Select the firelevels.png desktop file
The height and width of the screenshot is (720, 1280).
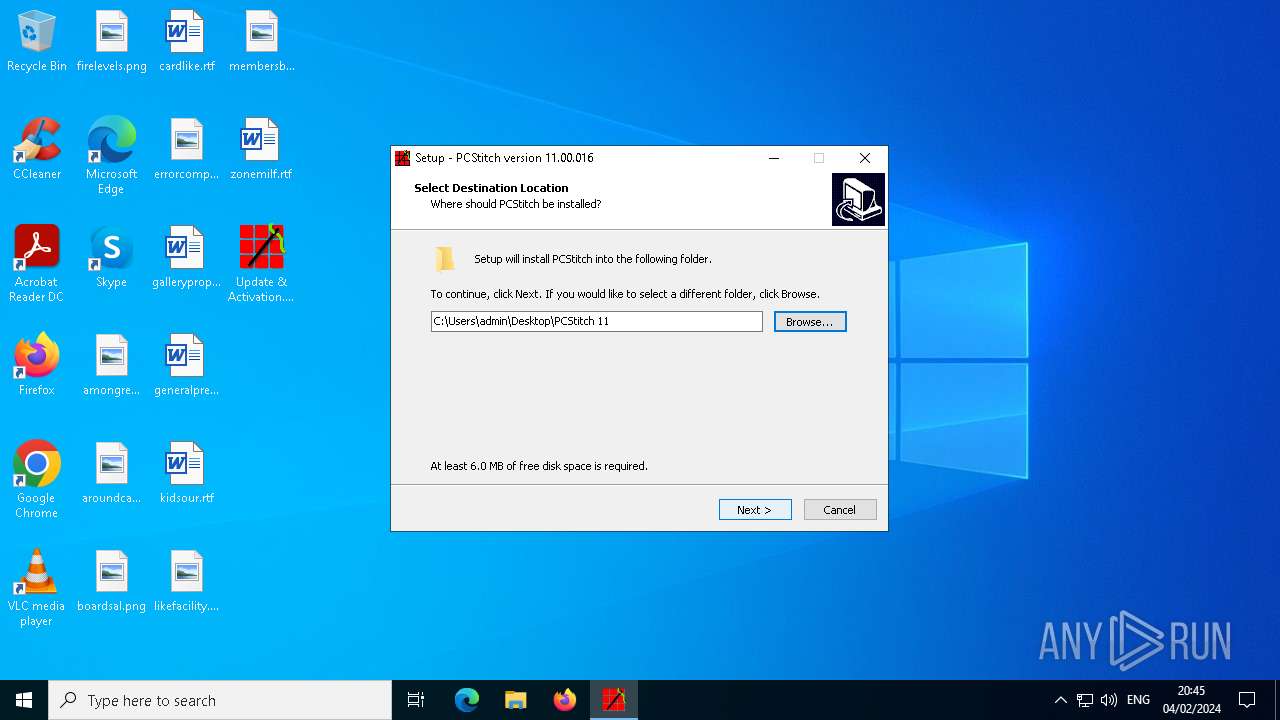coord(111,41)
